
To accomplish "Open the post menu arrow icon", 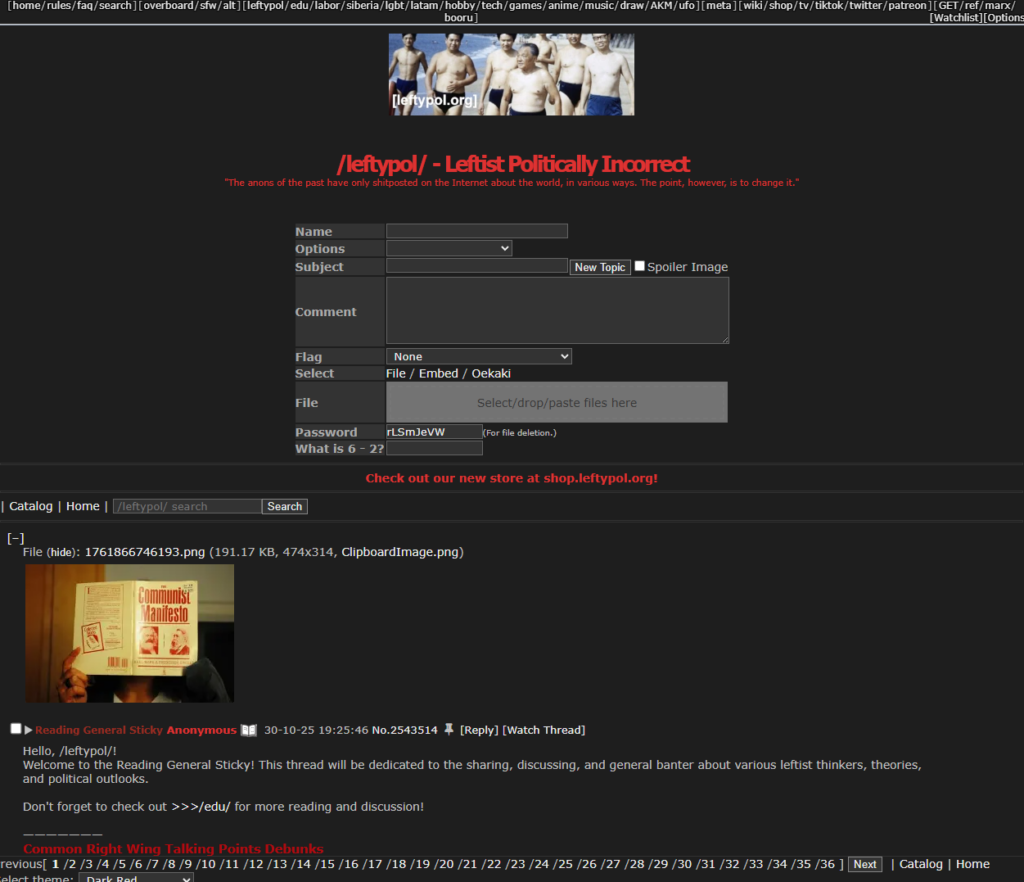I will click(x=28, y=730).
